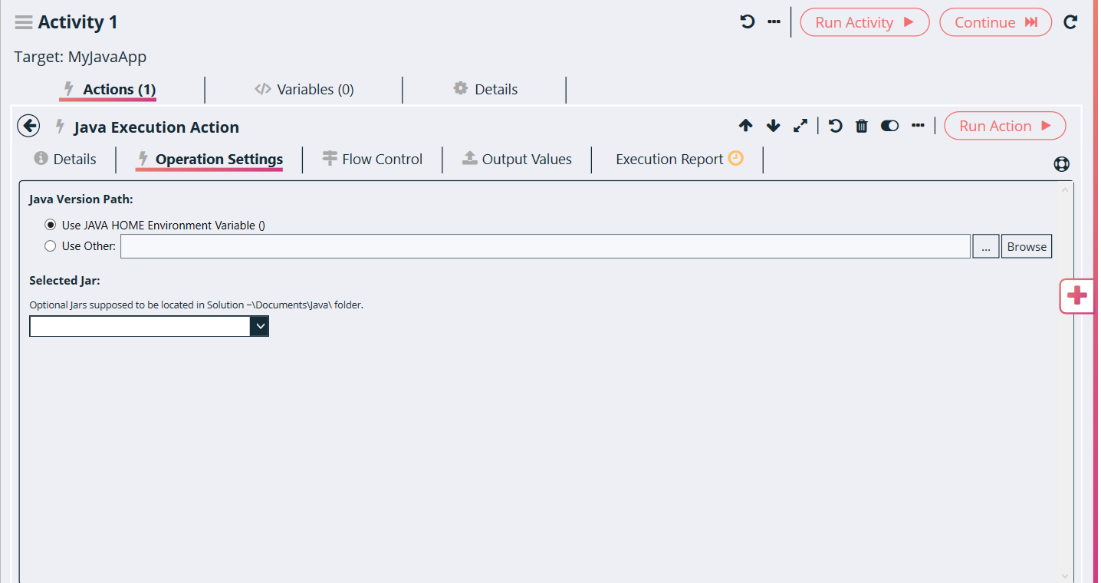
Task: Delete the Java Execution Action with the trash icon
Action: coord(862,126)
